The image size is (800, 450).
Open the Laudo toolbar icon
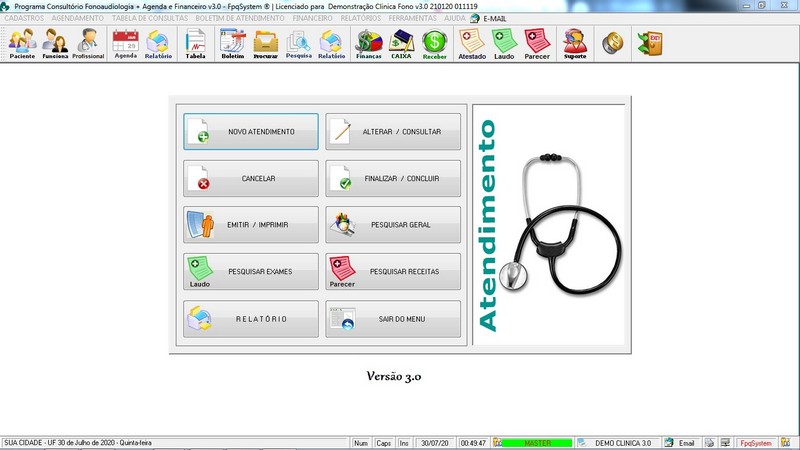coord(504,44)
